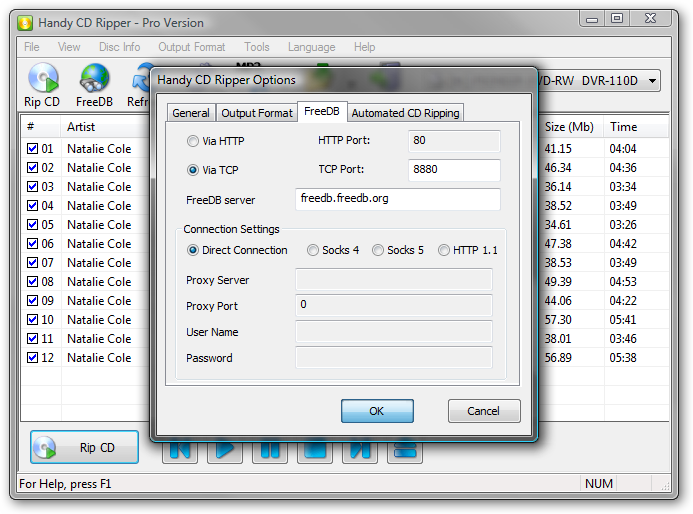The width and height of the screenshot is (693, 514).
Task: Click the 04:53 time value
Action: coord(623,282)
